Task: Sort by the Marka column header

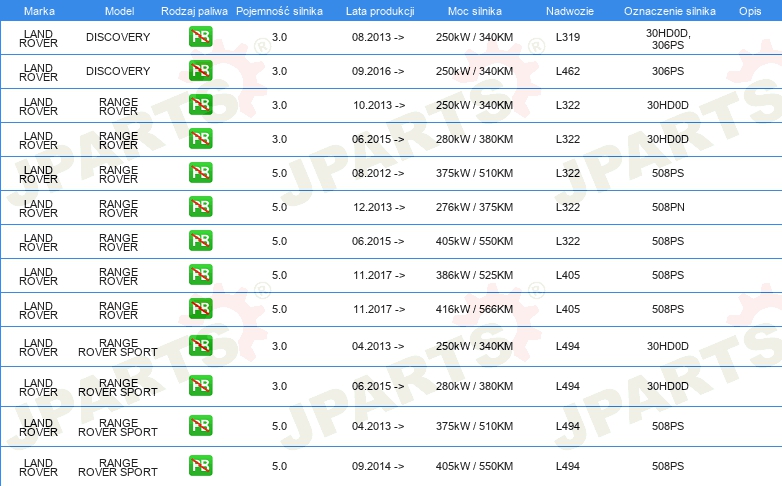Action: click(38, 10)
